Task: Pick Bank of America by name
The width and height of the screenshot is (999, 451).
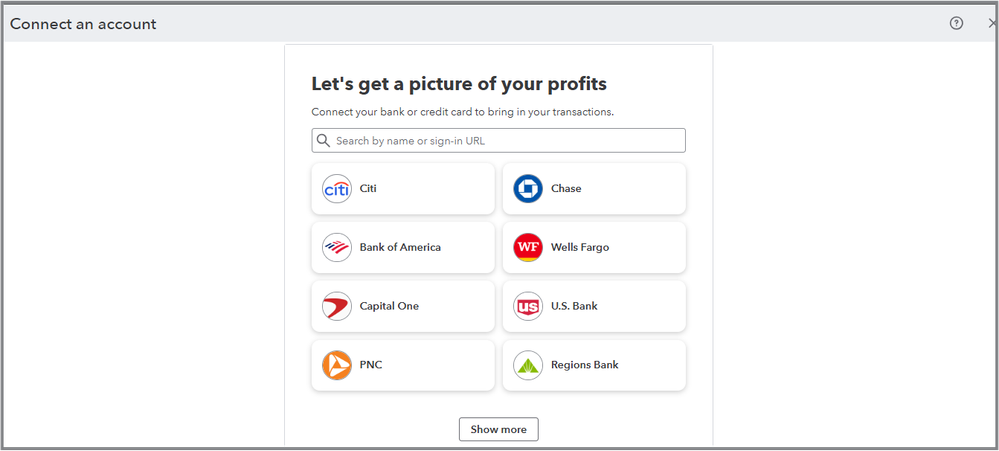Action: 400,247
